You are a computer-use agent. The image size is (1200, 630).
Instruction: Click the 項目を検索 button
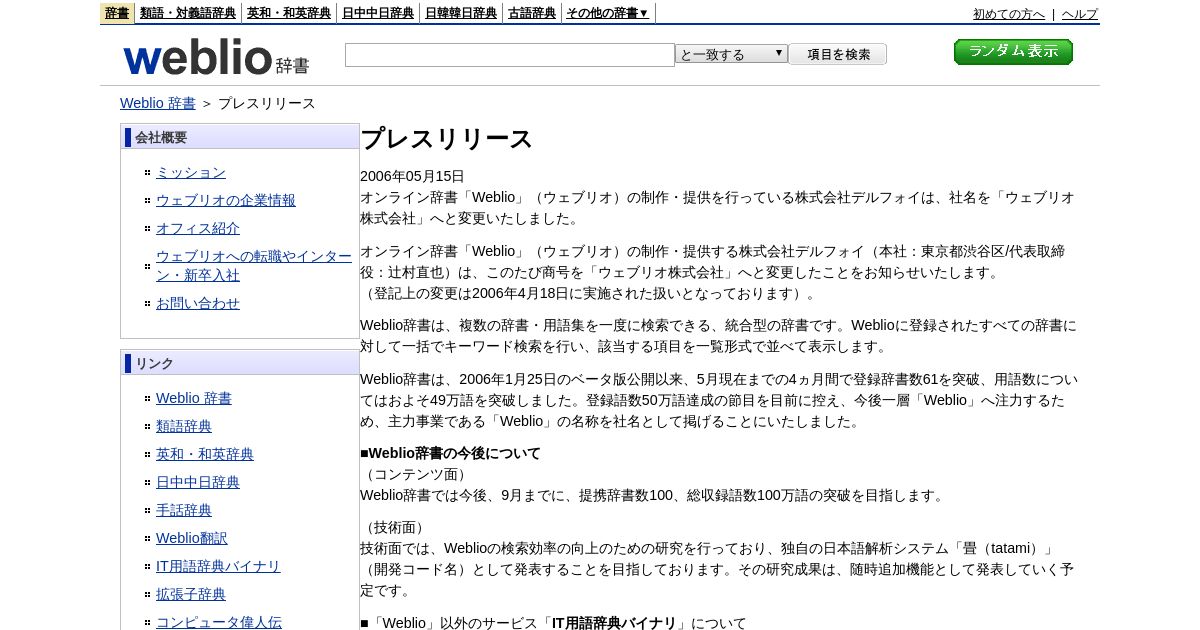coord(838,54)
